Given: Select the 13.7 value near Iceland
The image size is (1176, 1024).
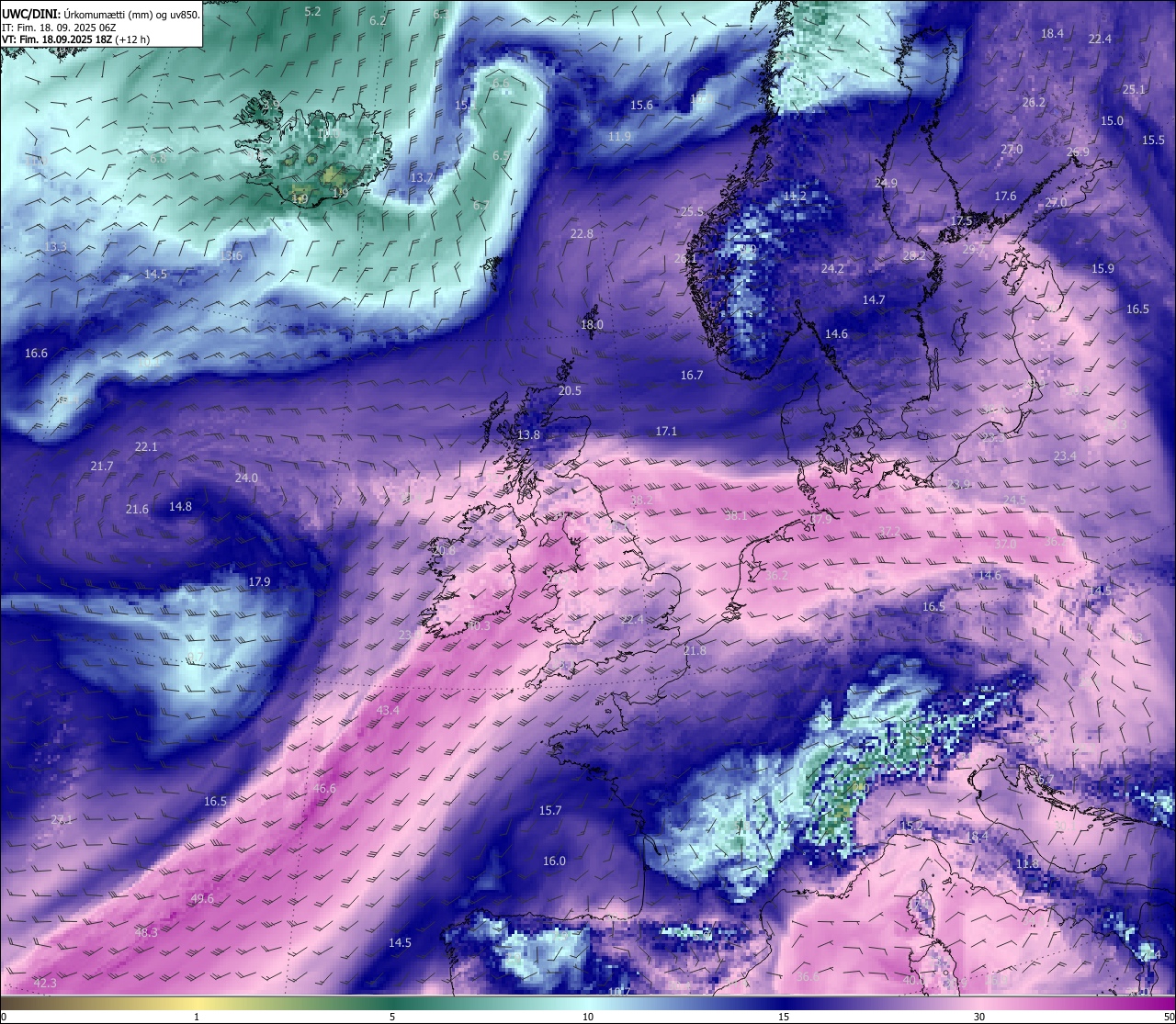Looking at the screenshot, I should [x=422, y=178].
